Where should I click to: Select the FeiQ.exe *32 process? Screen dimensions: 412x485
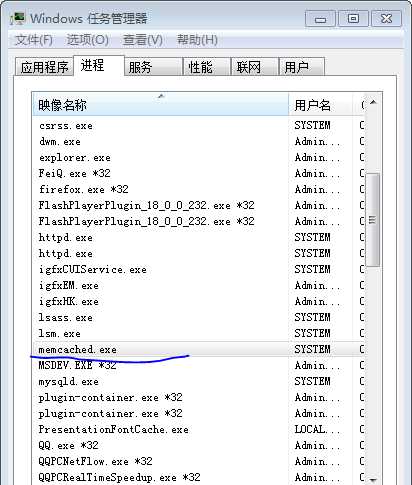click(x=199, y=174)
